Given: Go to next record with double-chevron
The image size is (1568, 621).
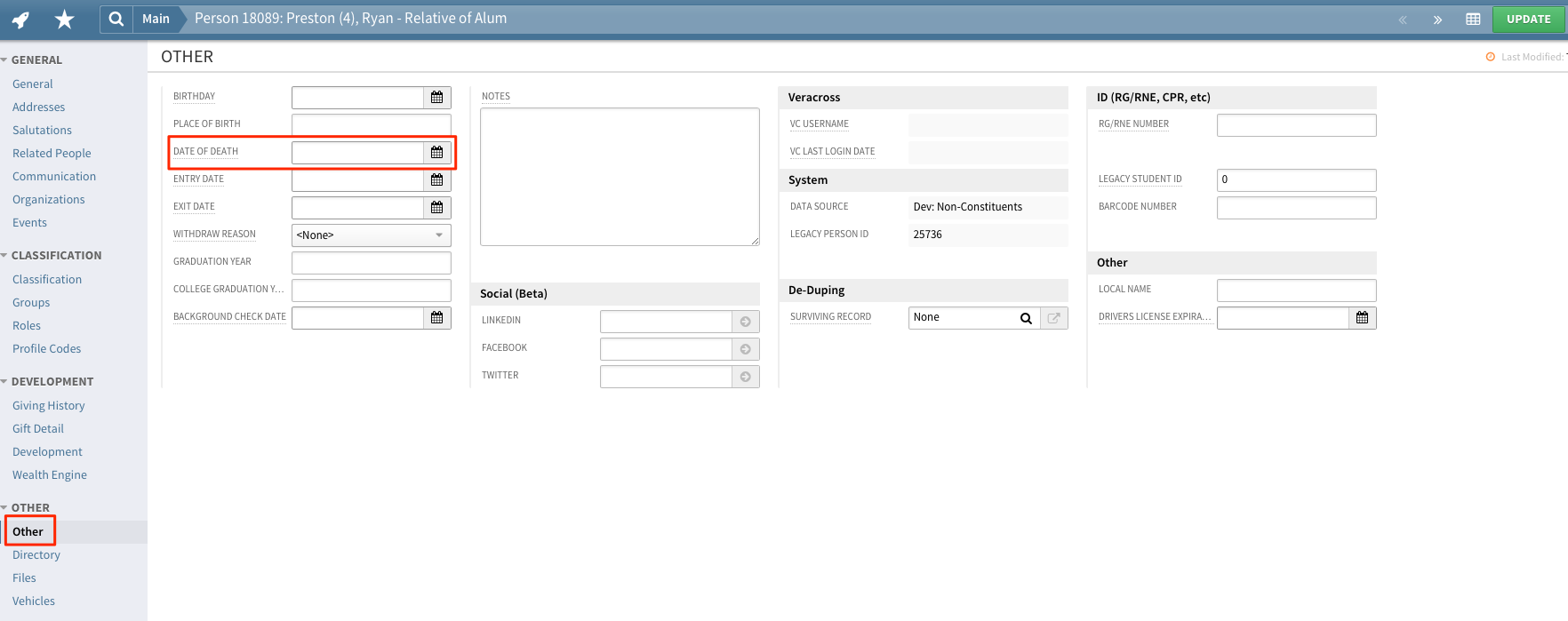Looking at the screenshot, I should 1437,20.
